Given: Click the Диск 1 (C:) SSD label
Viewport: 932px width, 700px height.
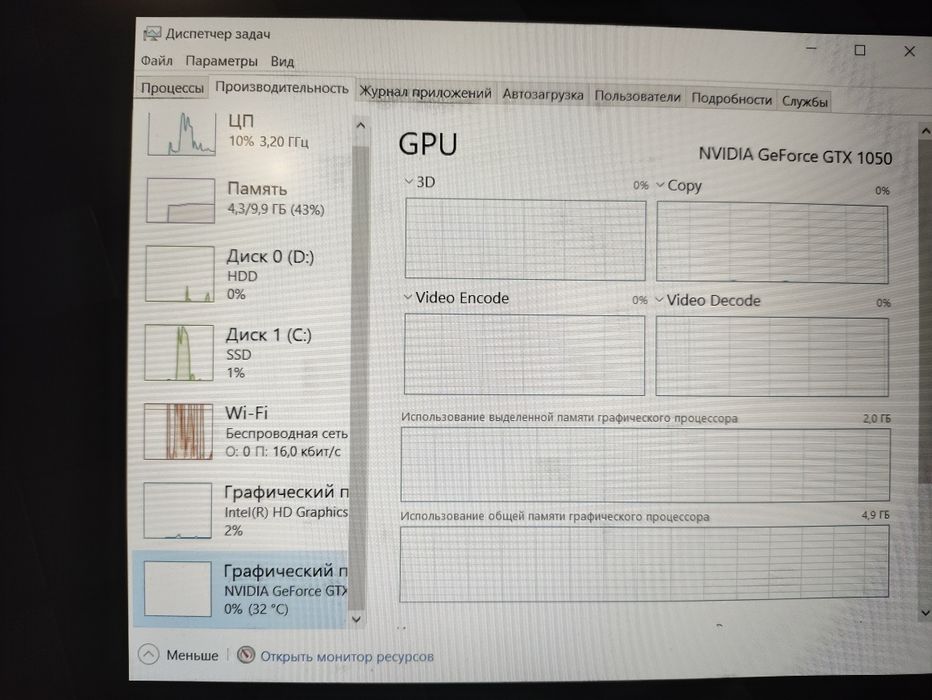Looking at the screenshot, I should pos(269,353).
